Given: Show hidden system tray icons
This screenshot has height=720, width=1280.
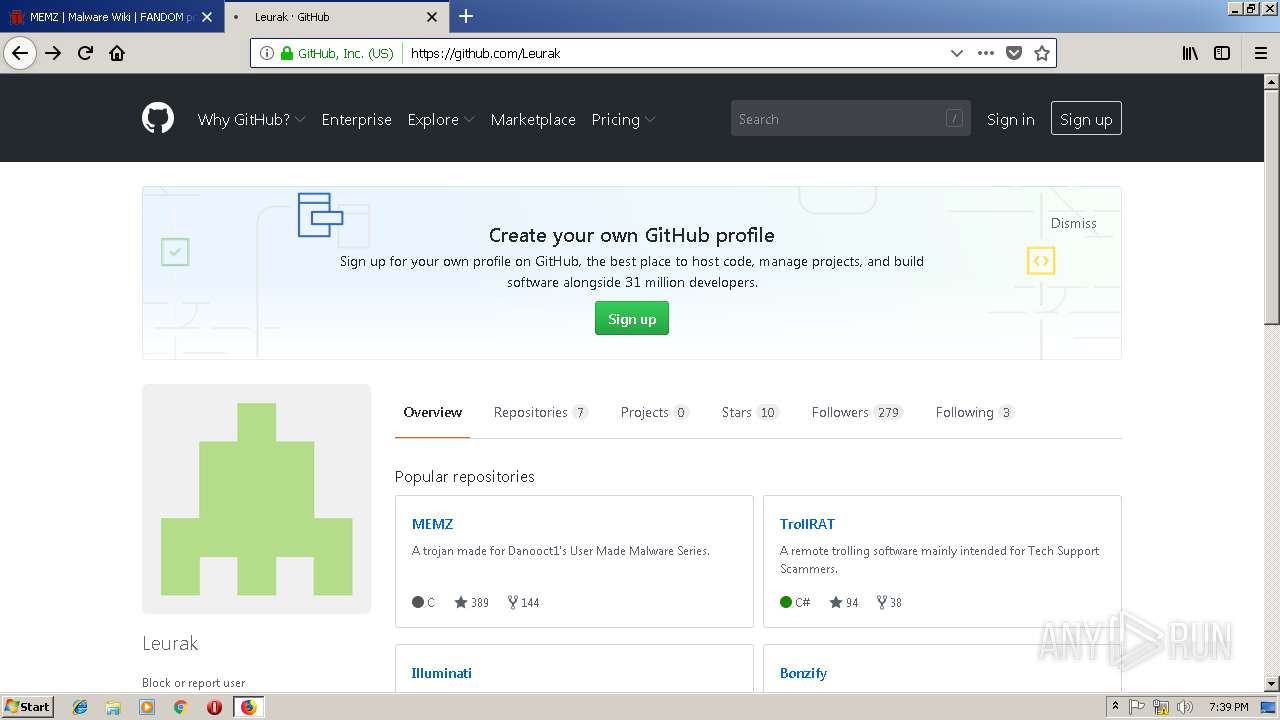Looking at the screenshot, I should [1115, 707].
